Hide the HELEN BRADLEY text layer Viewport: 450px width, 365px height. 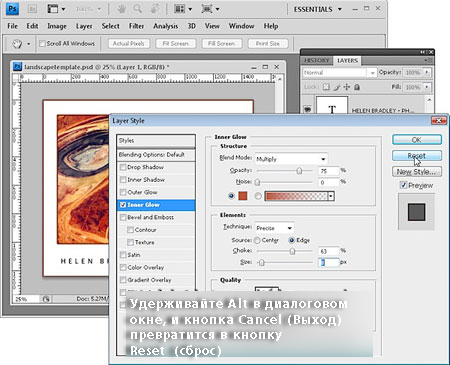307,109
